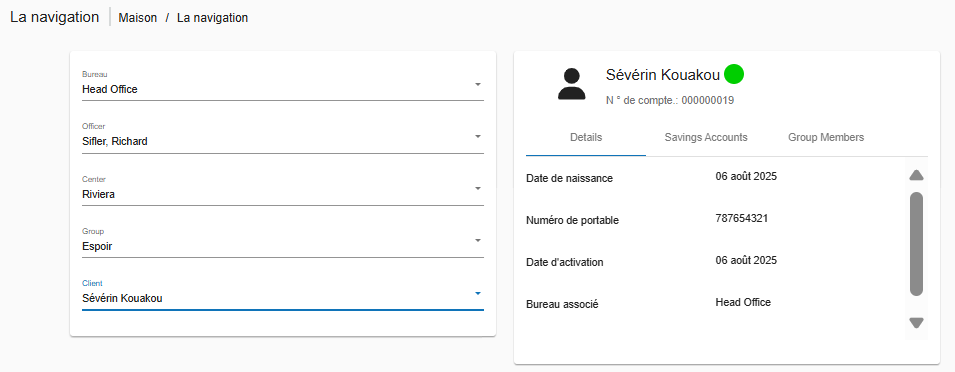
Task: Expand the Center dropdown arrow
Action: point(478,188)
